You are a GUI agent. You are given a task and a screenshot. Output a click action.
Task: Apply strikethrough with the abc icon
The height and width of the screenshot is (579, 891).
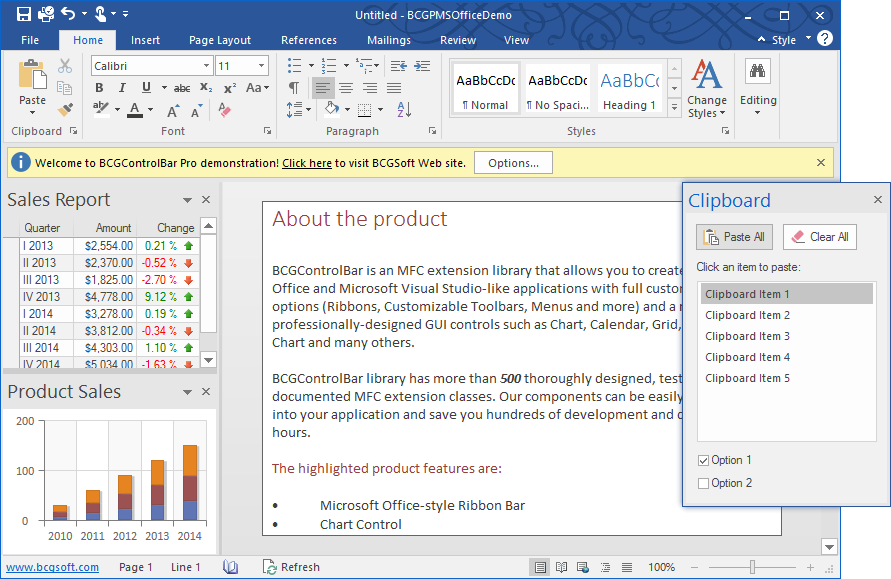[182, 88]
